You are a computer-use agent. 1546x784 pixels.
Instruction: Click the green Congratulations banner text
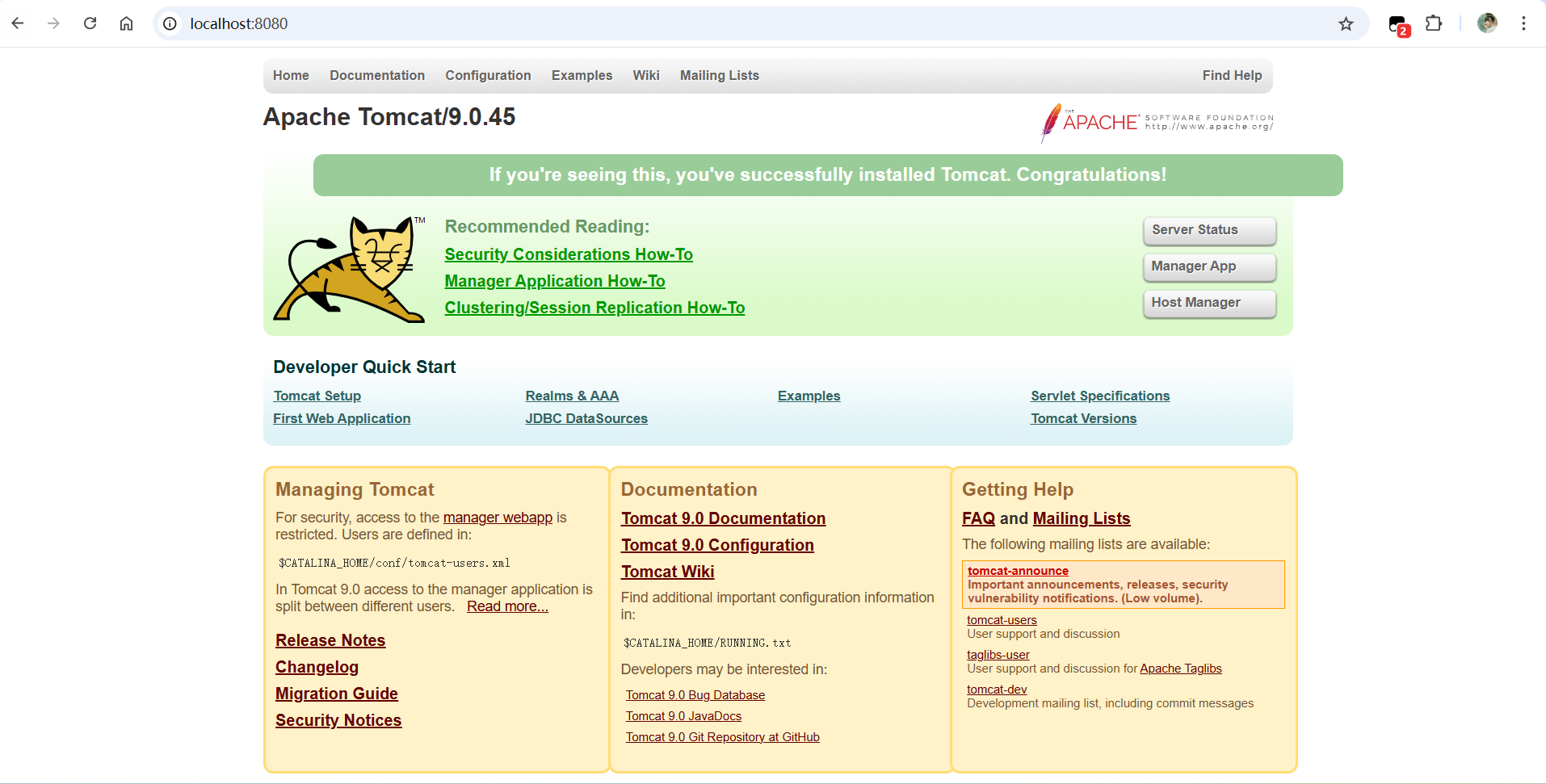pos(828,175)
